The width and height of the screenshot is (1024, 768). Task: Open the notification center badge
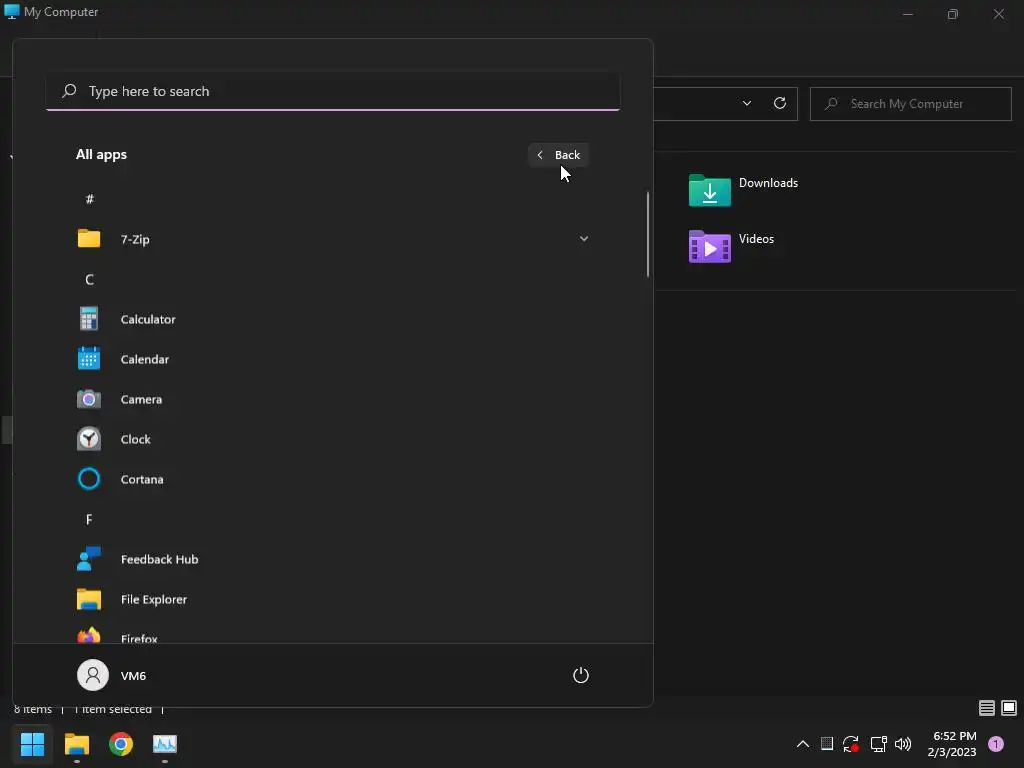pyautogui.click(x=996, y=744)
